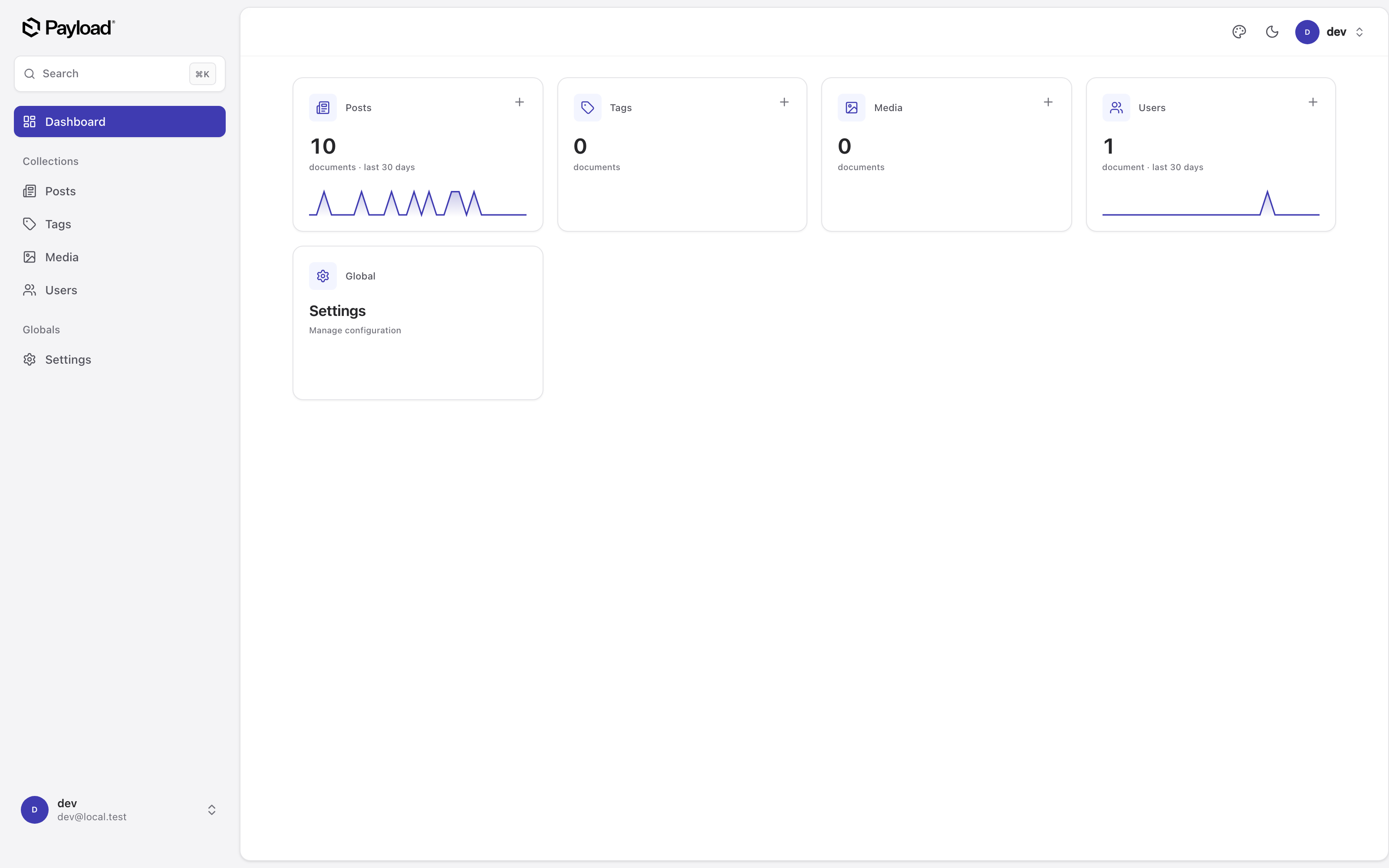Open the Posts card title

[358, 108]
